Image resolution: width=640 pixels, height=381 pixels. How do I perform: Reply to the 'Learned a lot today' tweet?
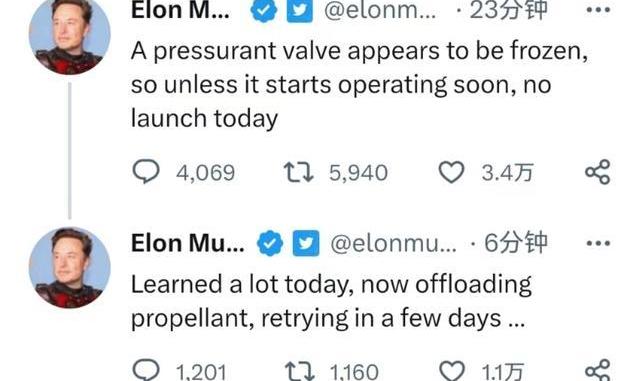(x=146, y=370)
